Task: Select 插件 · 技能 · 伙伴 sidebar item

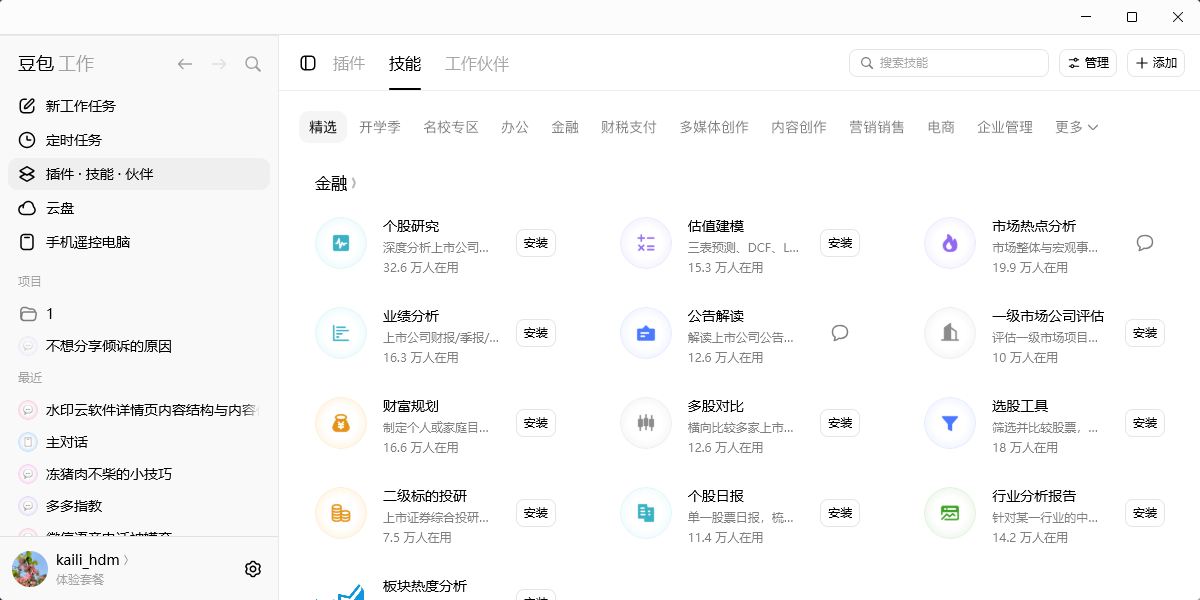Action: coord(139,174)
